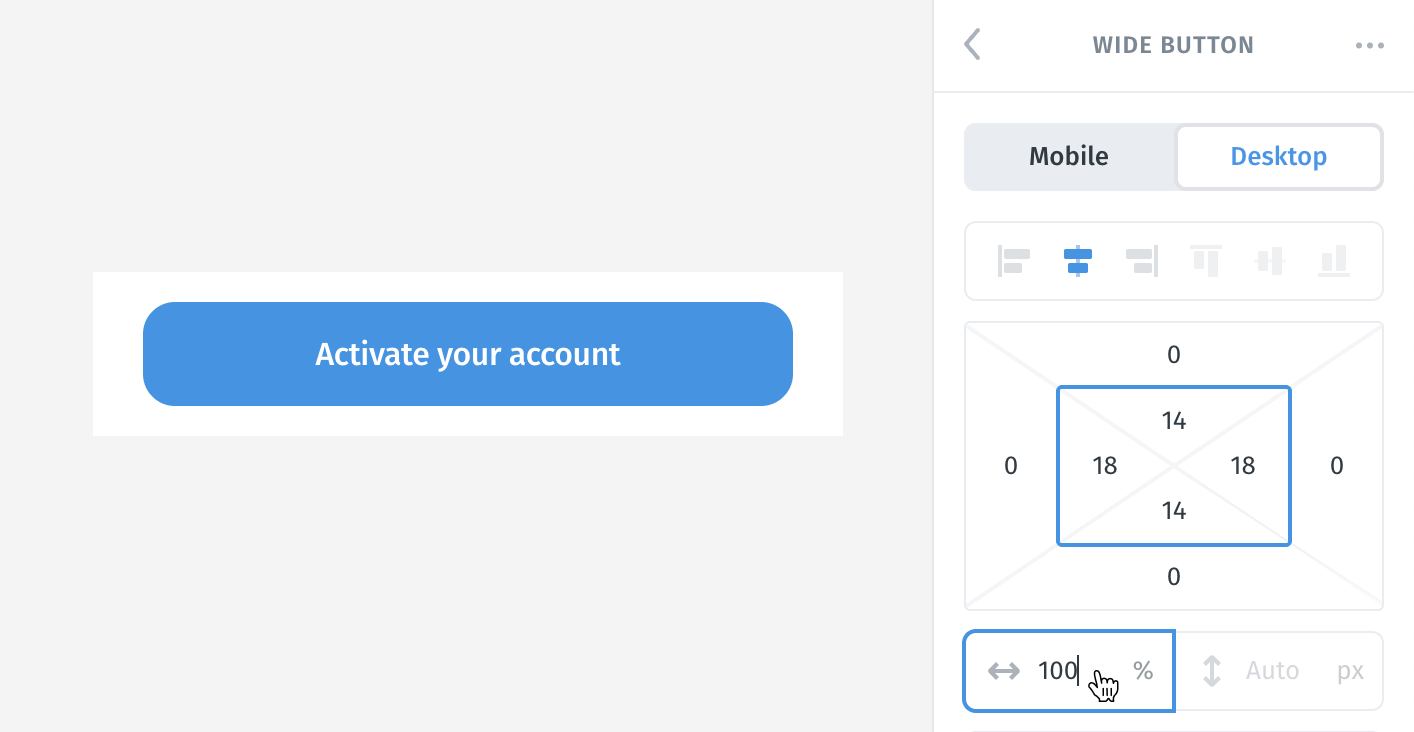The width and height of the screenshot is (1414, 732).
Task: Click the Activate your account button
Action: 468,354
